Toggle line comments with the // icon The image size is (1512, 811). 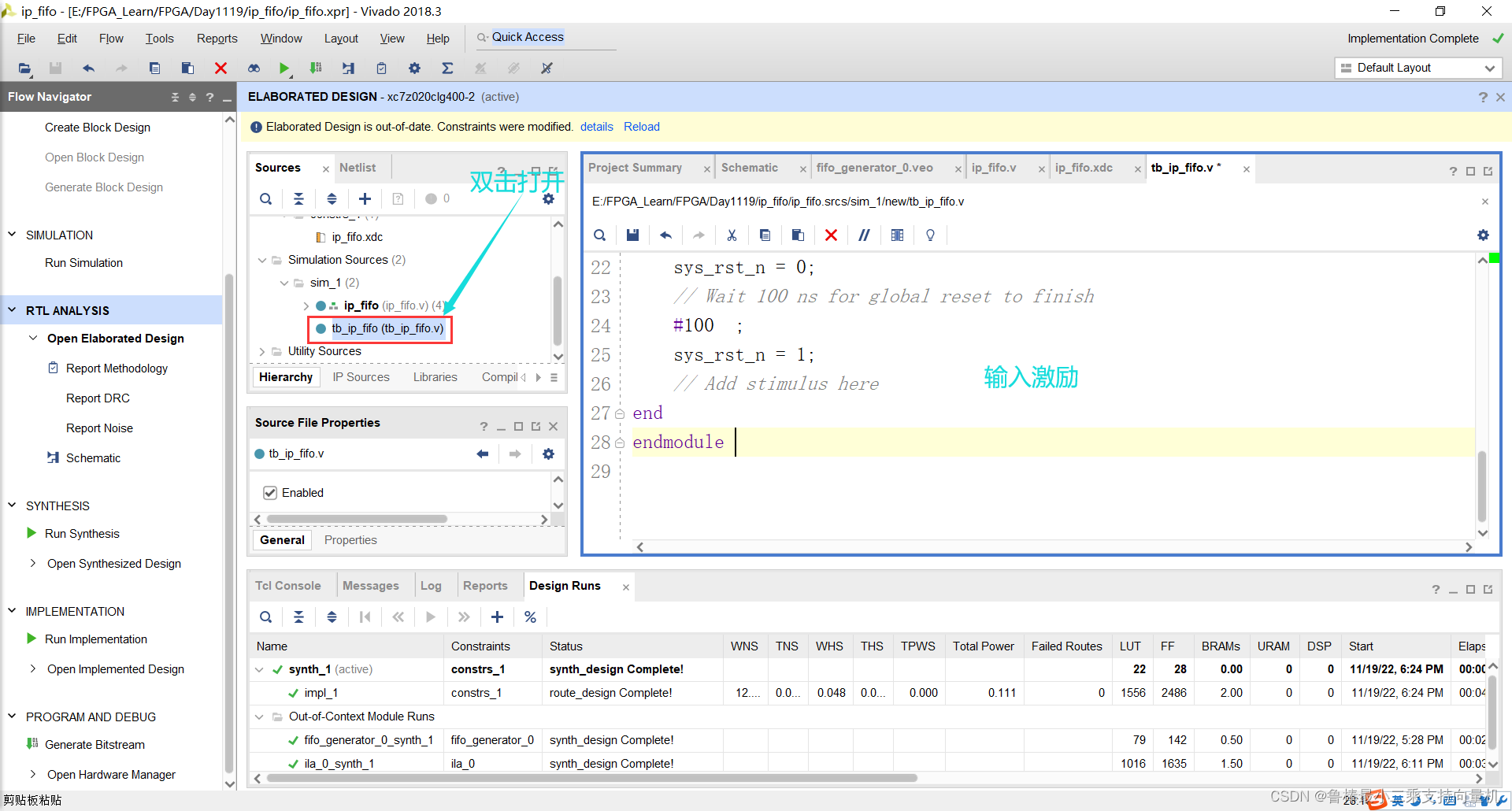(864, 235)
